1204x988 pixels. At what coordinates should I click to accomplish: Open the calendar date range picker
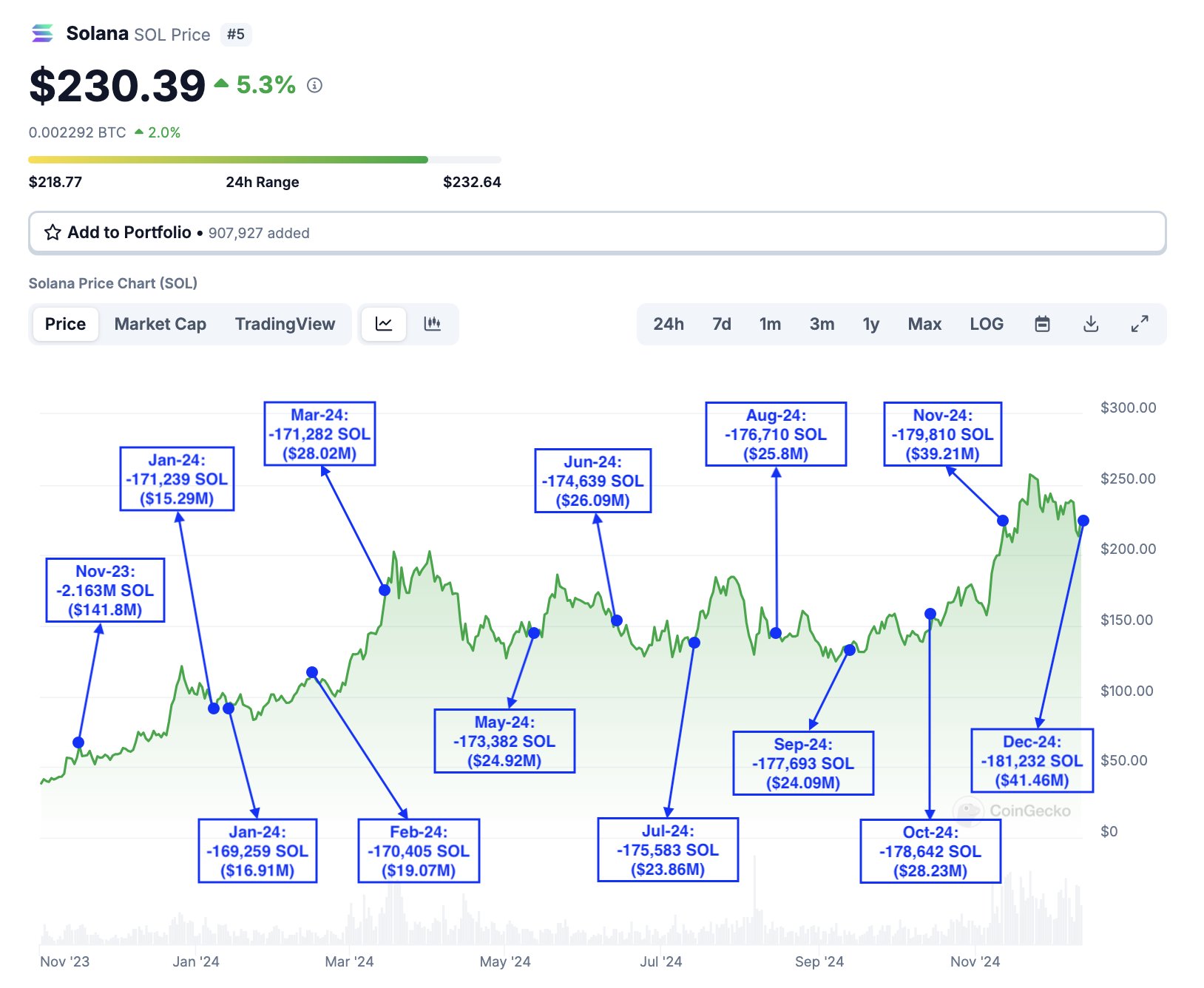1042,324
